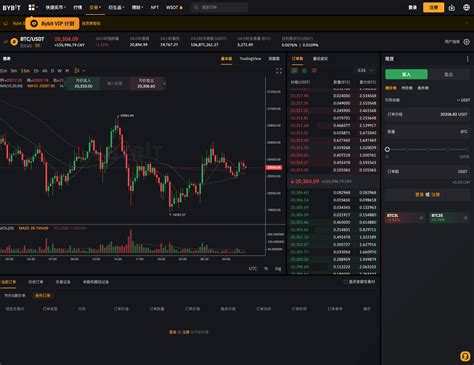Switch to recent trades tab (最近成交)
474x365 pixels.
pyautogui.click(x=320, y=59)
